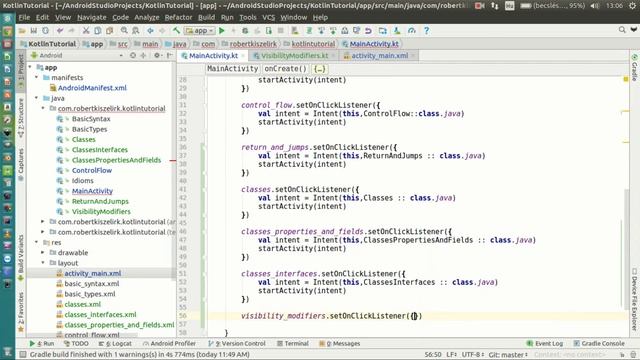Click the scroll-from-source target icon
Screen dimensions: 640x360
[x=133, y=55]
